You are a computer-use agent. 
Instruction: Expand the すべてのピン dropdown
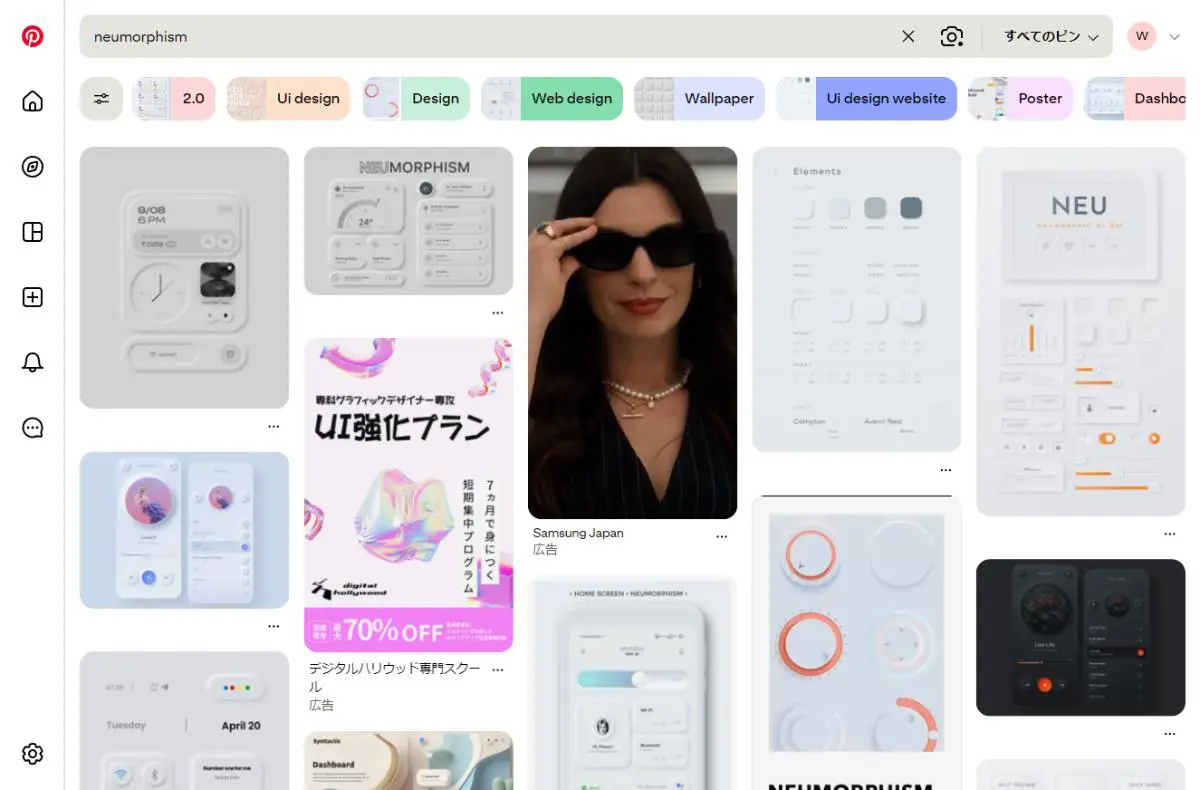pyautogui.click(x=1051, y=37)
